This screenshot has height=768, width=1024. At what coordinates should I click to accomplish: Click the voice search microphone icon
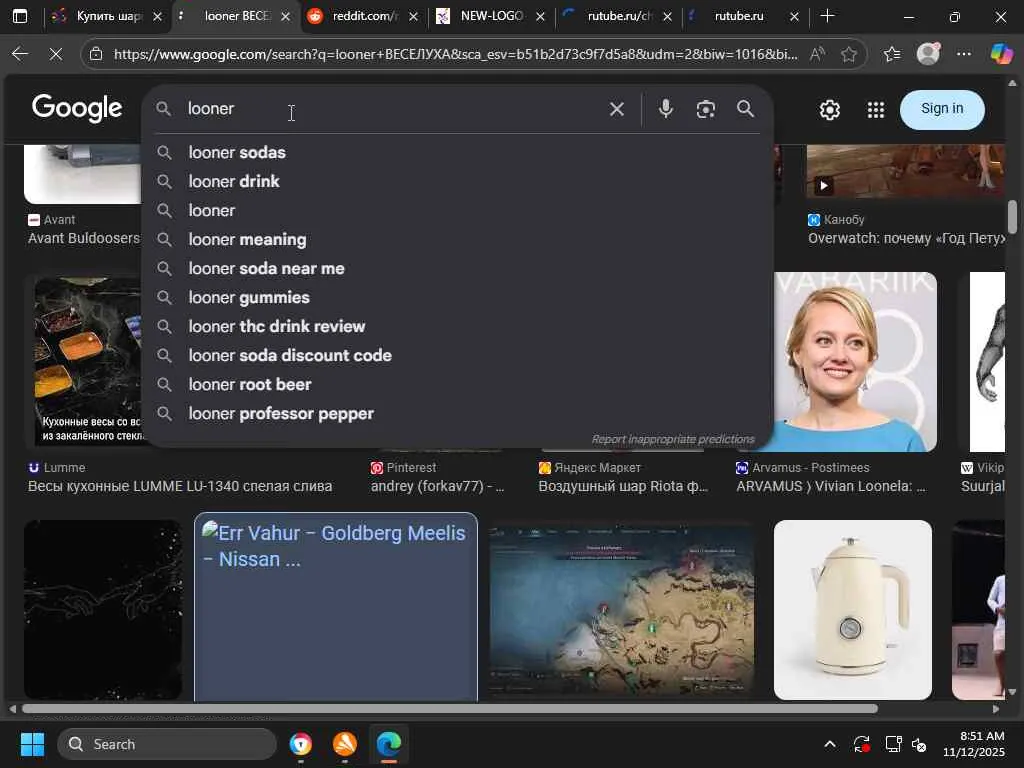coord(665,109)
